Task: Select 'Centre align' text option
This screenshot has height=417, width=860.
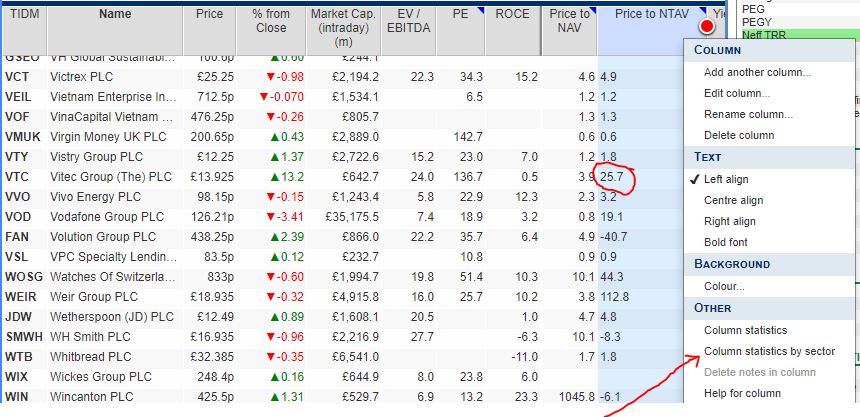Action: [x=733, y=200]
